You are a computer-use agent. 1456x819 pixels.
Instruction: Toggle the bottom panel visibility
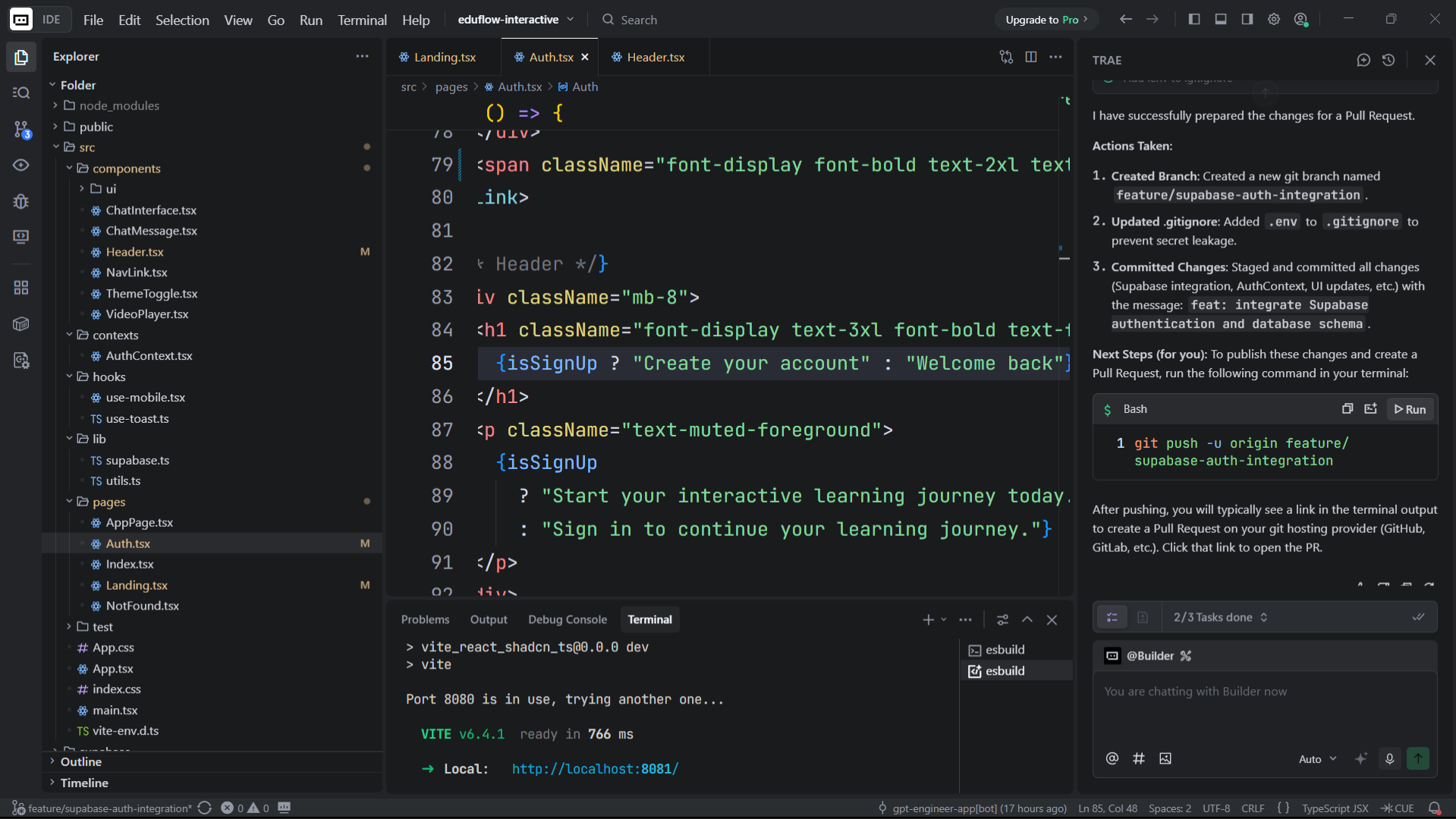click(x=1221, y=20)
